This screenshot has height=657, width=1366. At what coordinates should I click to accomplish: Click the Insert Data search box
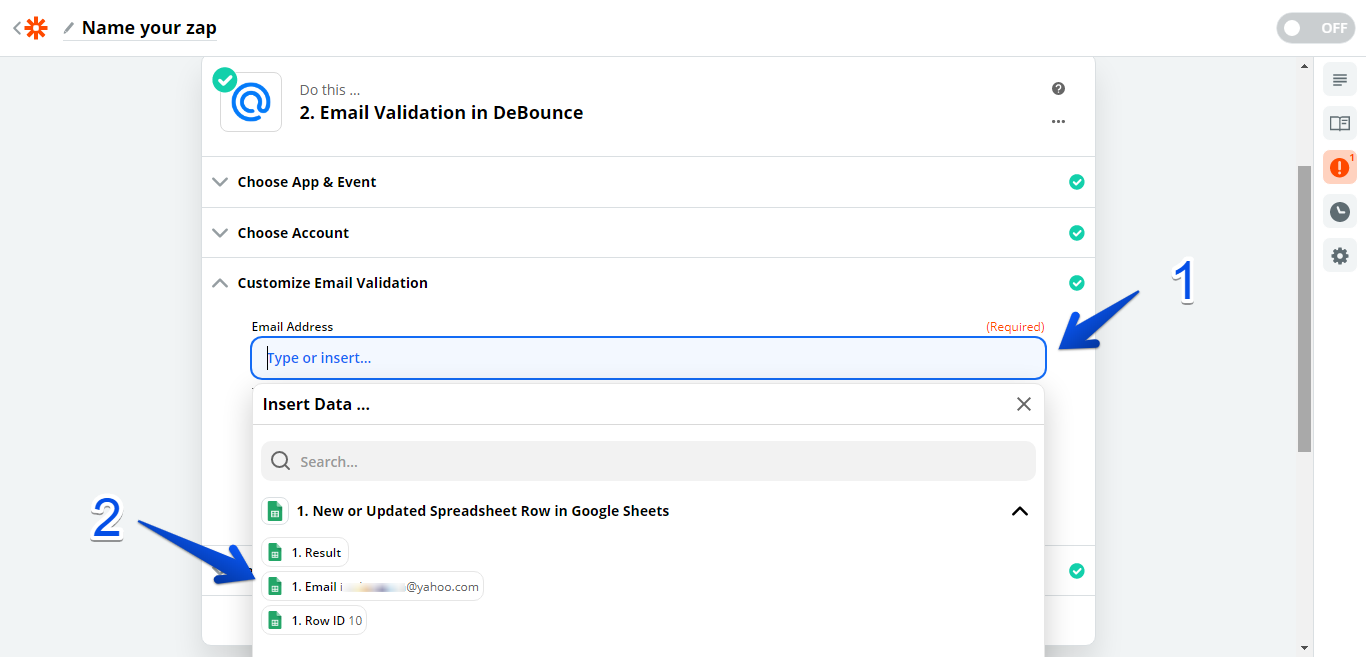pyautogui.click(x=648, y=462)
